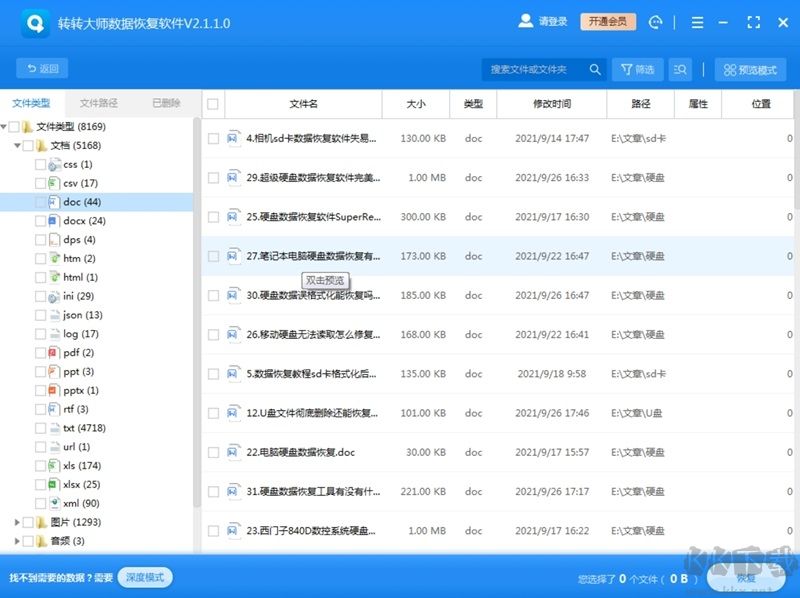The image size is (800, 598).
Task: Check the box for 22.电脑硬盘数据恢复.doc
Action: tap(213, 452)
